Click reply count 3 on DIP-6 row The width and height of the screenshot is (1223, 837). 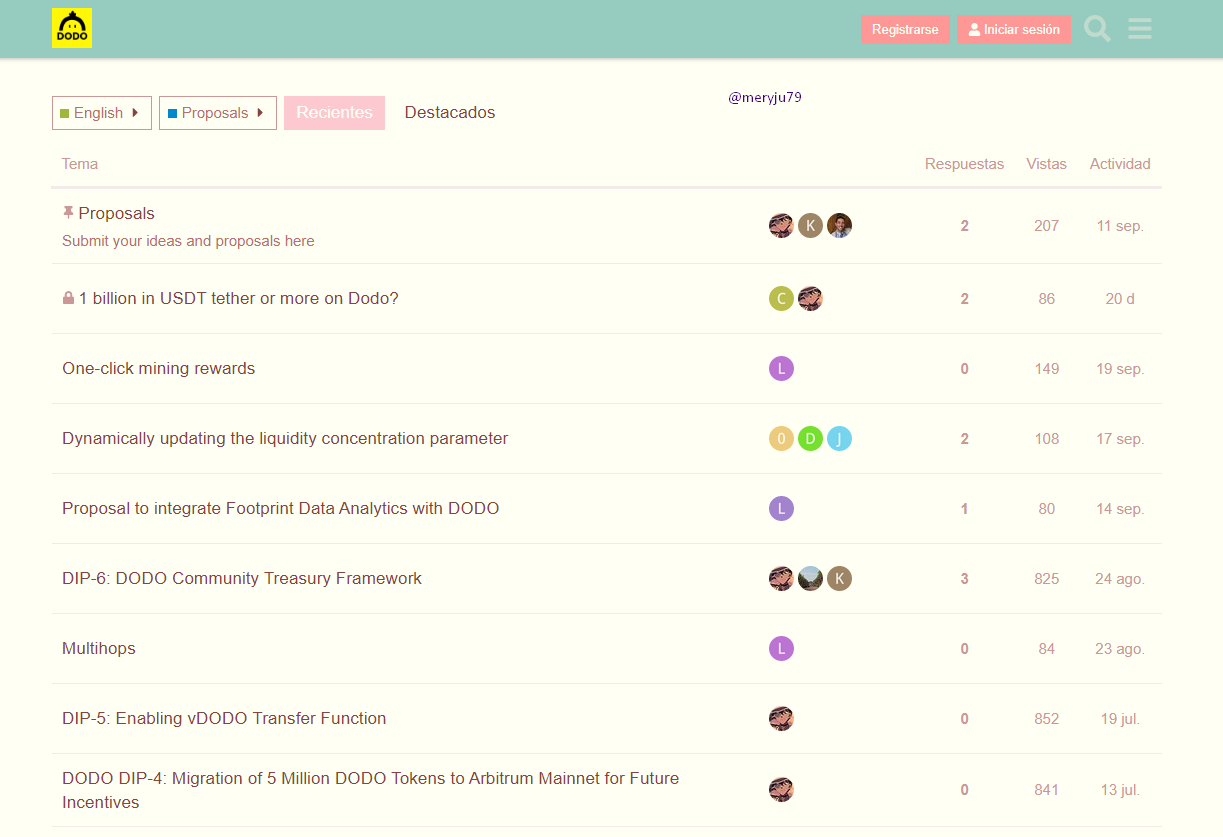[965, 579]
